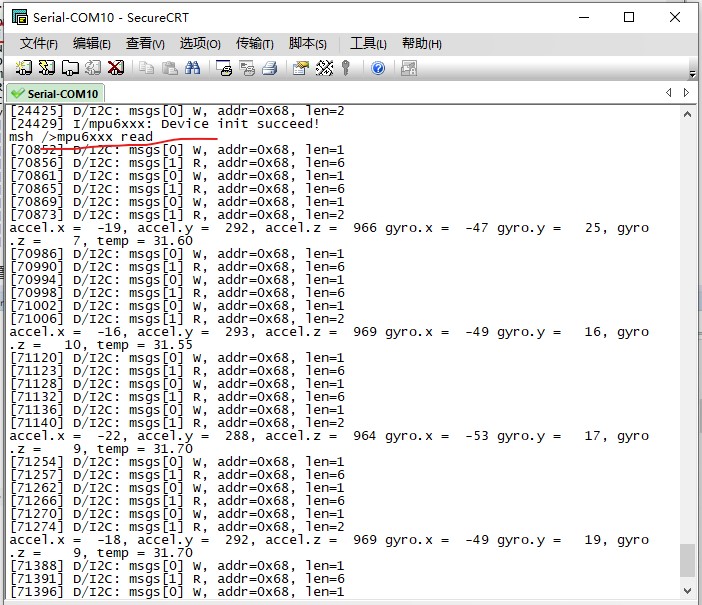Open the 查看(V) menu
This screenshot has height=605, width=702.
[145, 43]
